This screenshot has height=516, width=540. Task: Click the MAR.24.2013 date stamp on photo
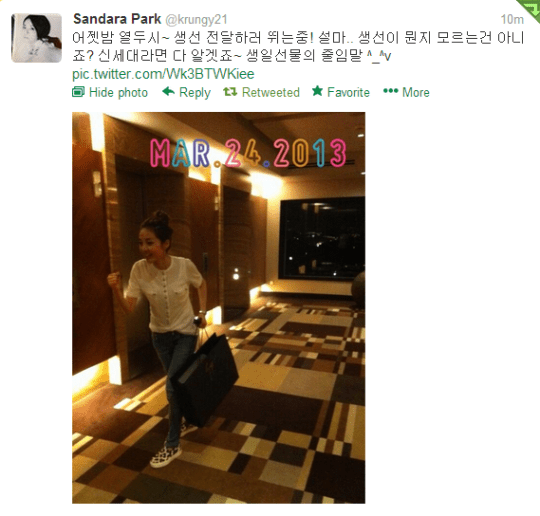(248, 153)
